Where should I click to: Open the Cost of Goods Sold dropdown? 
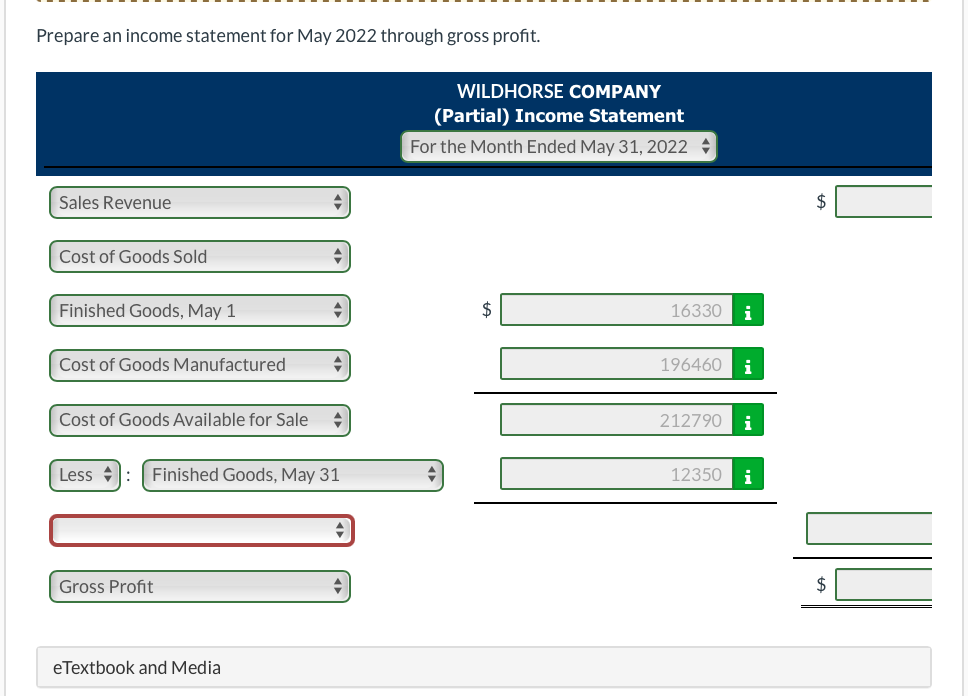pos(200,256)
